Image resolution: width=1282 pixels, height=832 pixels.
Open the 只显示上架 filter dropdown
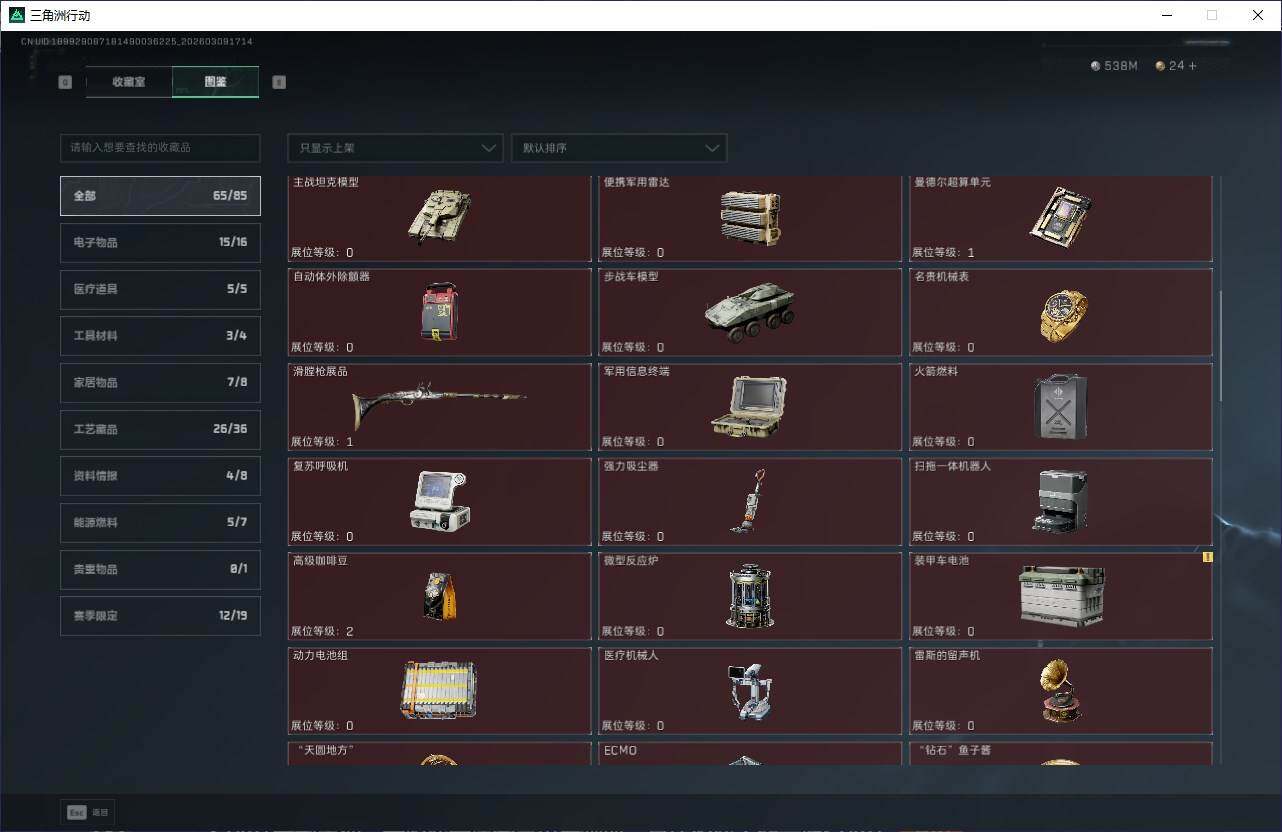tap(395, 148)
